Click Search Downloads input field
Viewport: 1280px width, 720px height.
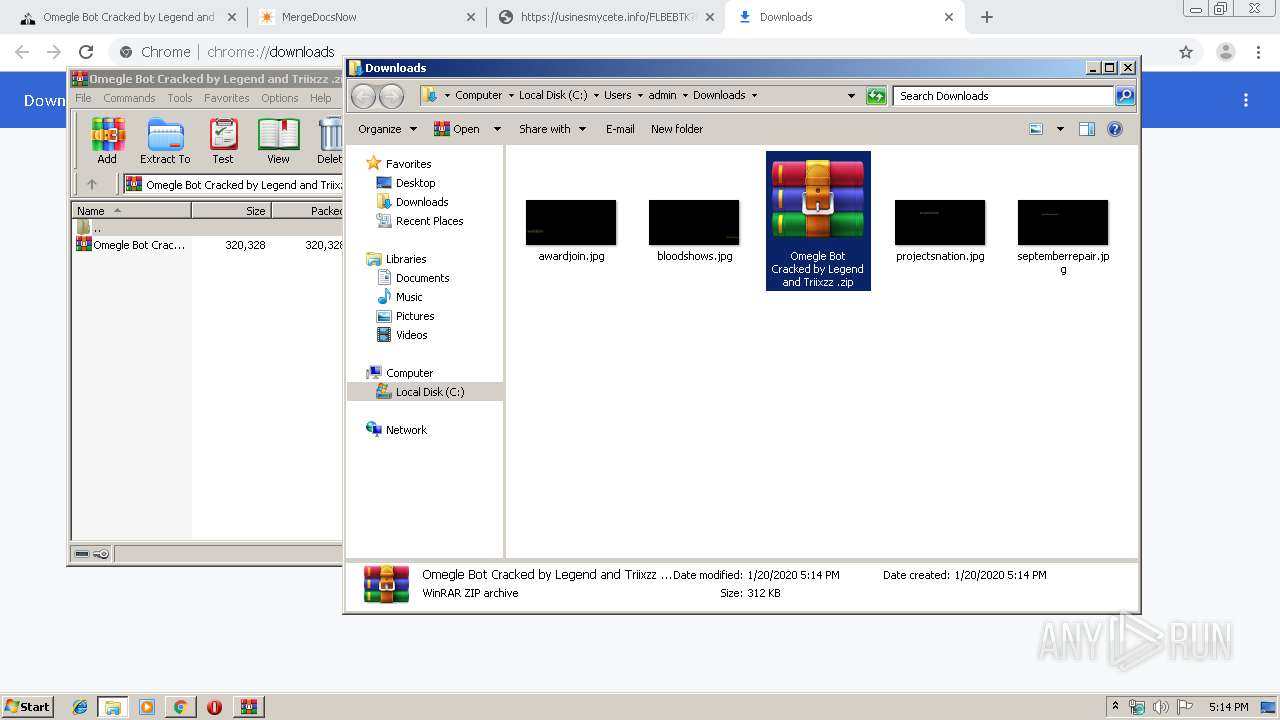pyautogui.click(x=1004, y=96)
